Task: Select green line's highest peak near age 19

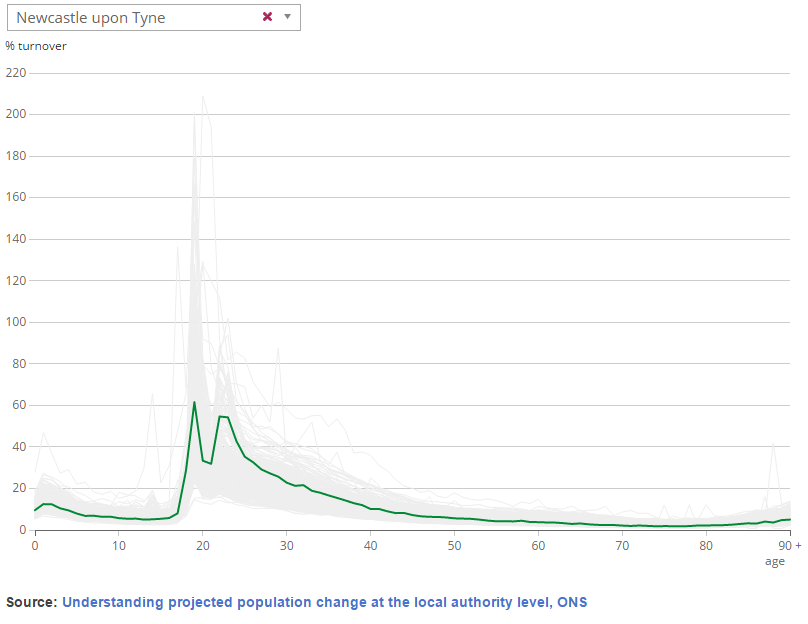Action: click(194, 402)
